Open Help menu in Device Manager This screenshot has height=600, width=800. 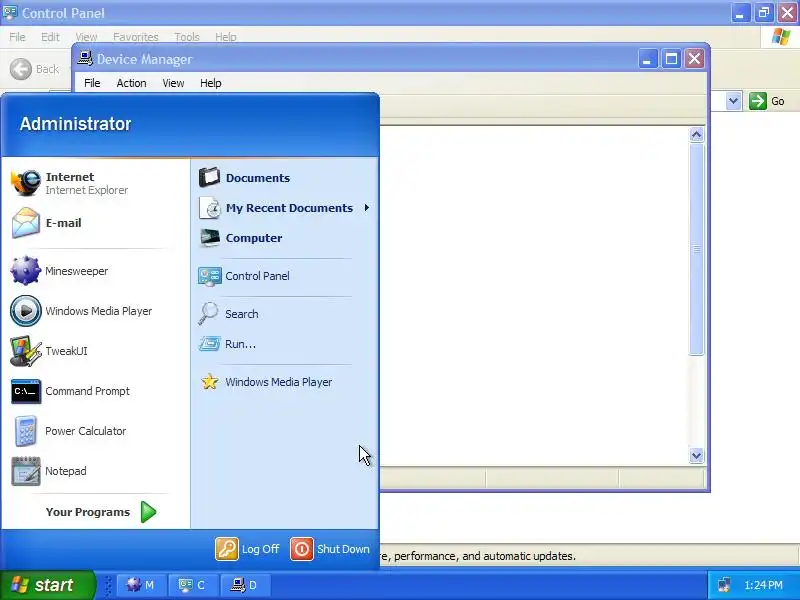tap(210, 83)
